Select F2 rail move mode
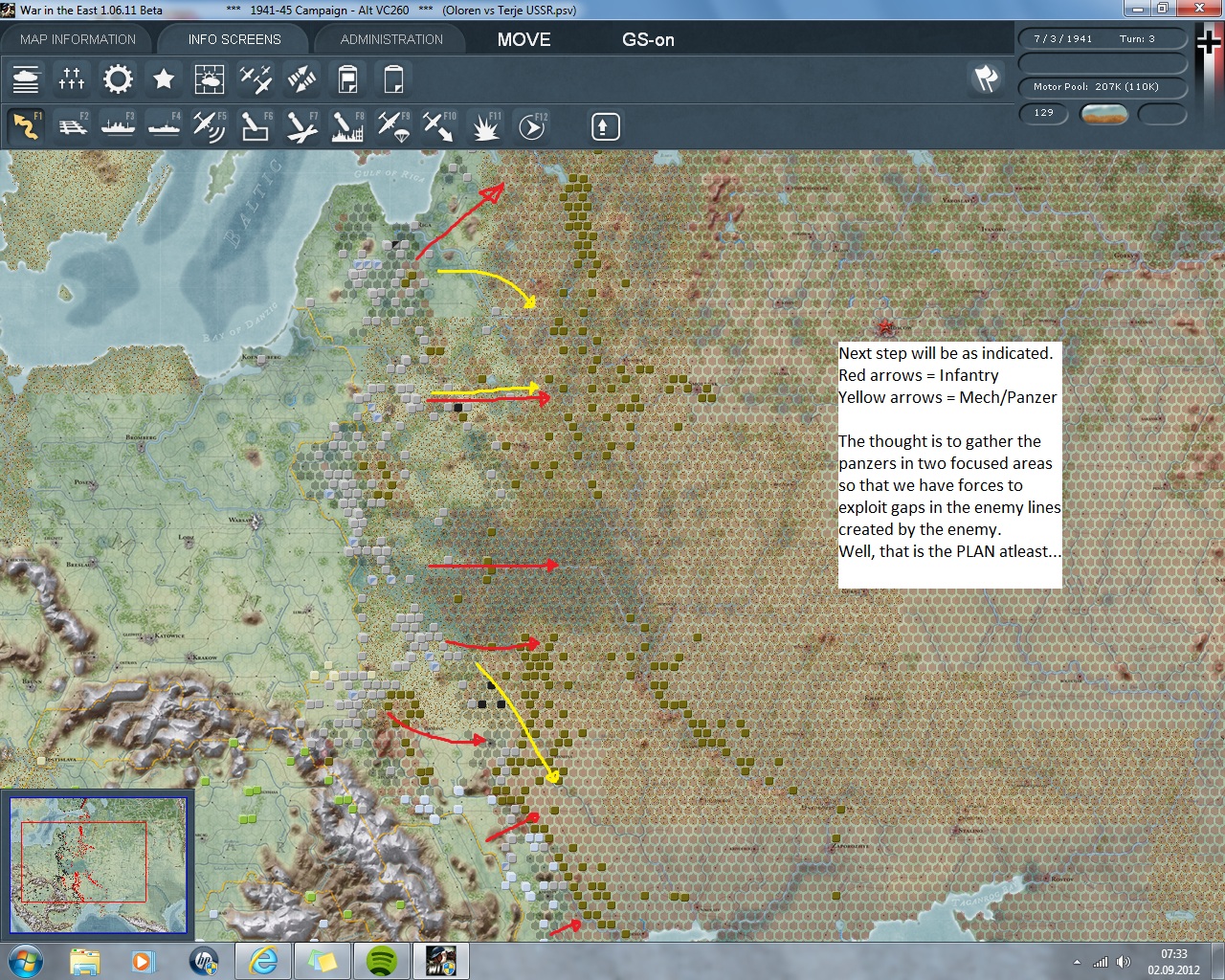1225x980 pixels. click(x=72, y=126)
